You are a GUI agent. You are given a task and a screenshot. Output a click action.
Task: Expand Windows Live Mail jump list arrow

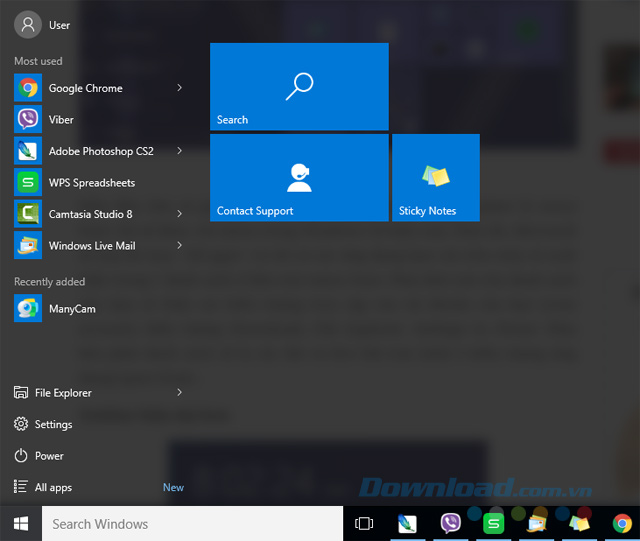pos(179,245)
